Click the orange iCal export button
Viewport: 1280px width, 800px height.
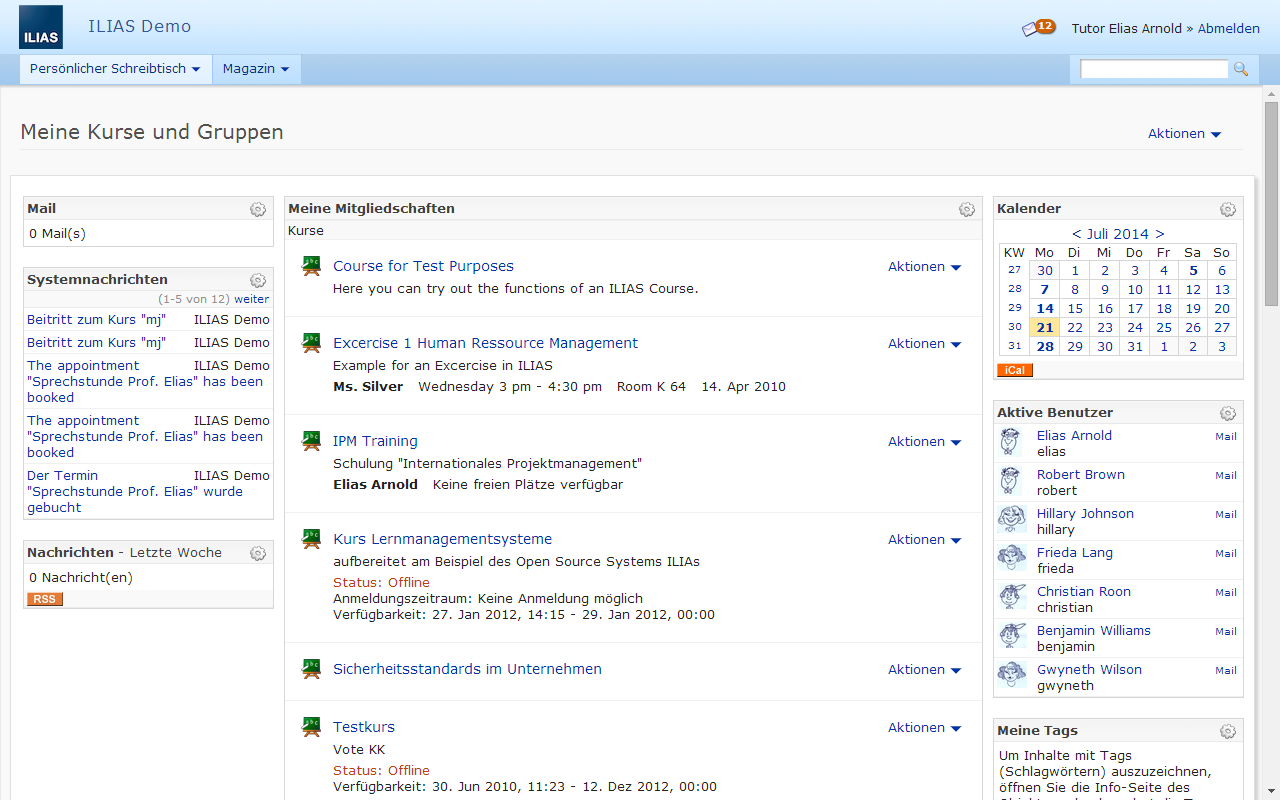point(1015,370)
